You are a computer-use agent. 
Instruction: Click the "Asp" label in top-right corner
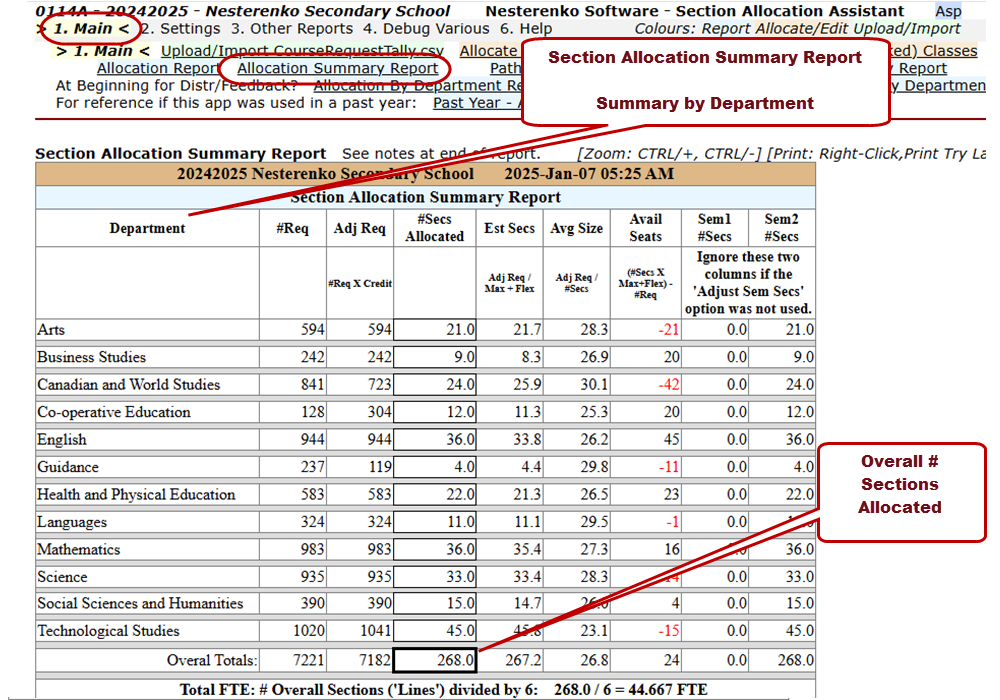tap(948, 11)
